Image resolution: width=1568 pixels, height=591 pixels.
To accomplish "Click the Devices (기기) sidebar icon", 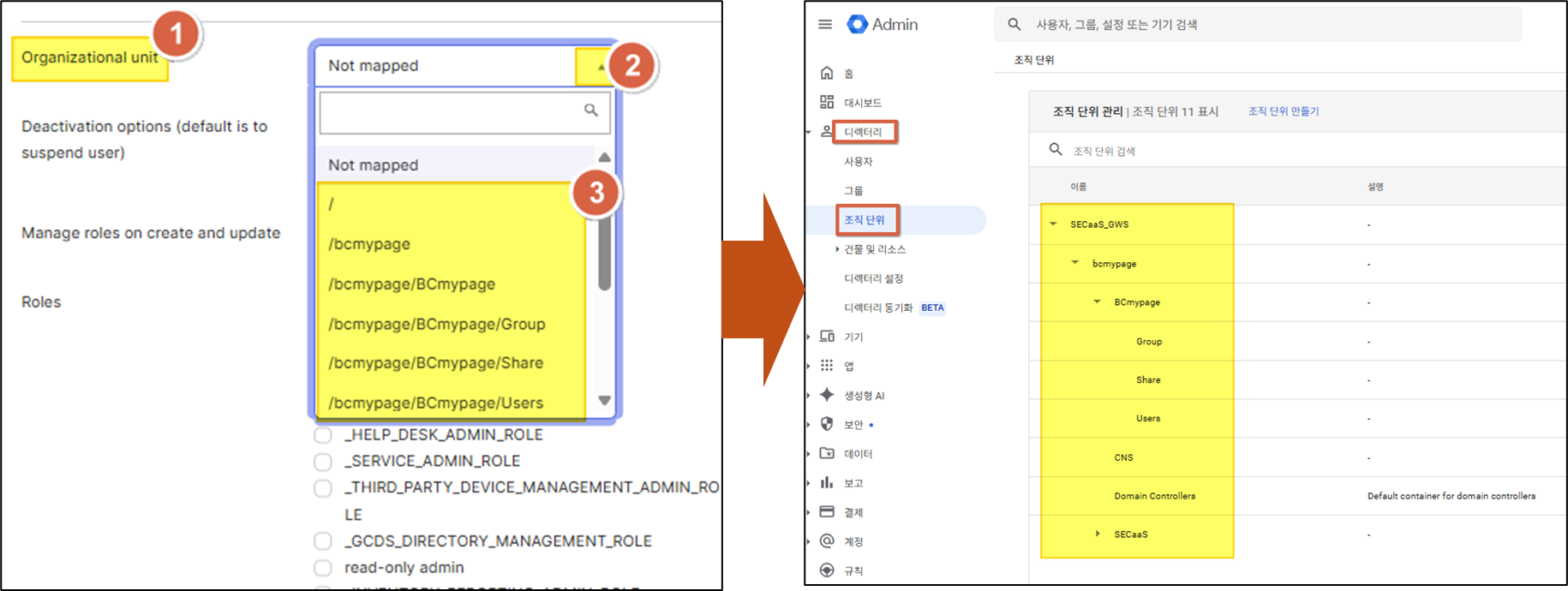I will pyautogui.click(x=827, y=337).
